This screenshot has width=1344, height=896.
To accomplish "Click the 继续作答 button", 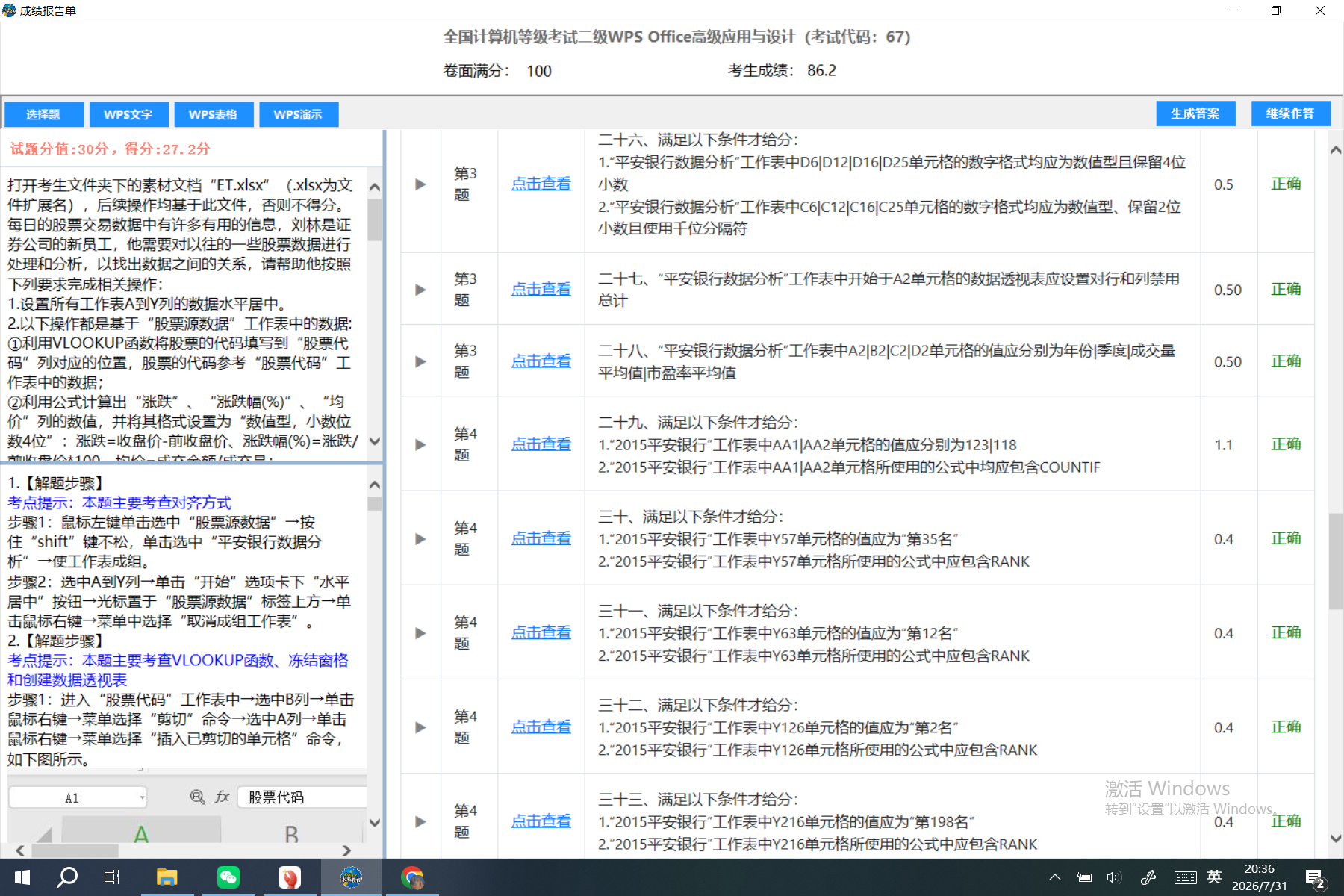I will click(1291, 113).
